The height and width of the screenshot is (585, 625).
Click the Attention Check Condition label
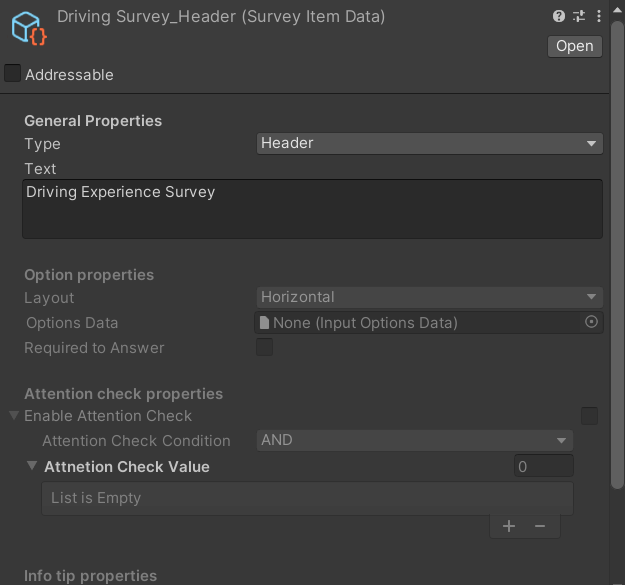136,441
